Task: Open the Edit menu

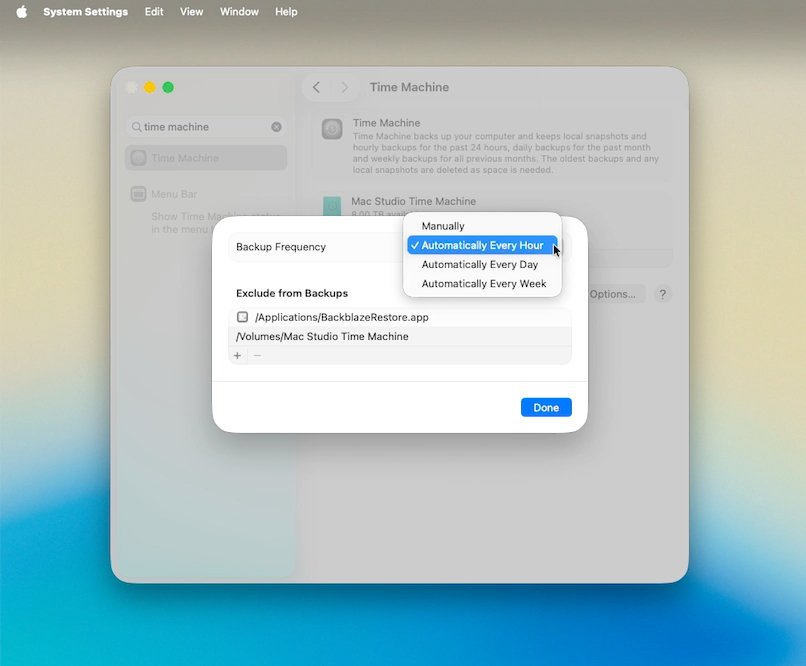Action: point(154,12)
